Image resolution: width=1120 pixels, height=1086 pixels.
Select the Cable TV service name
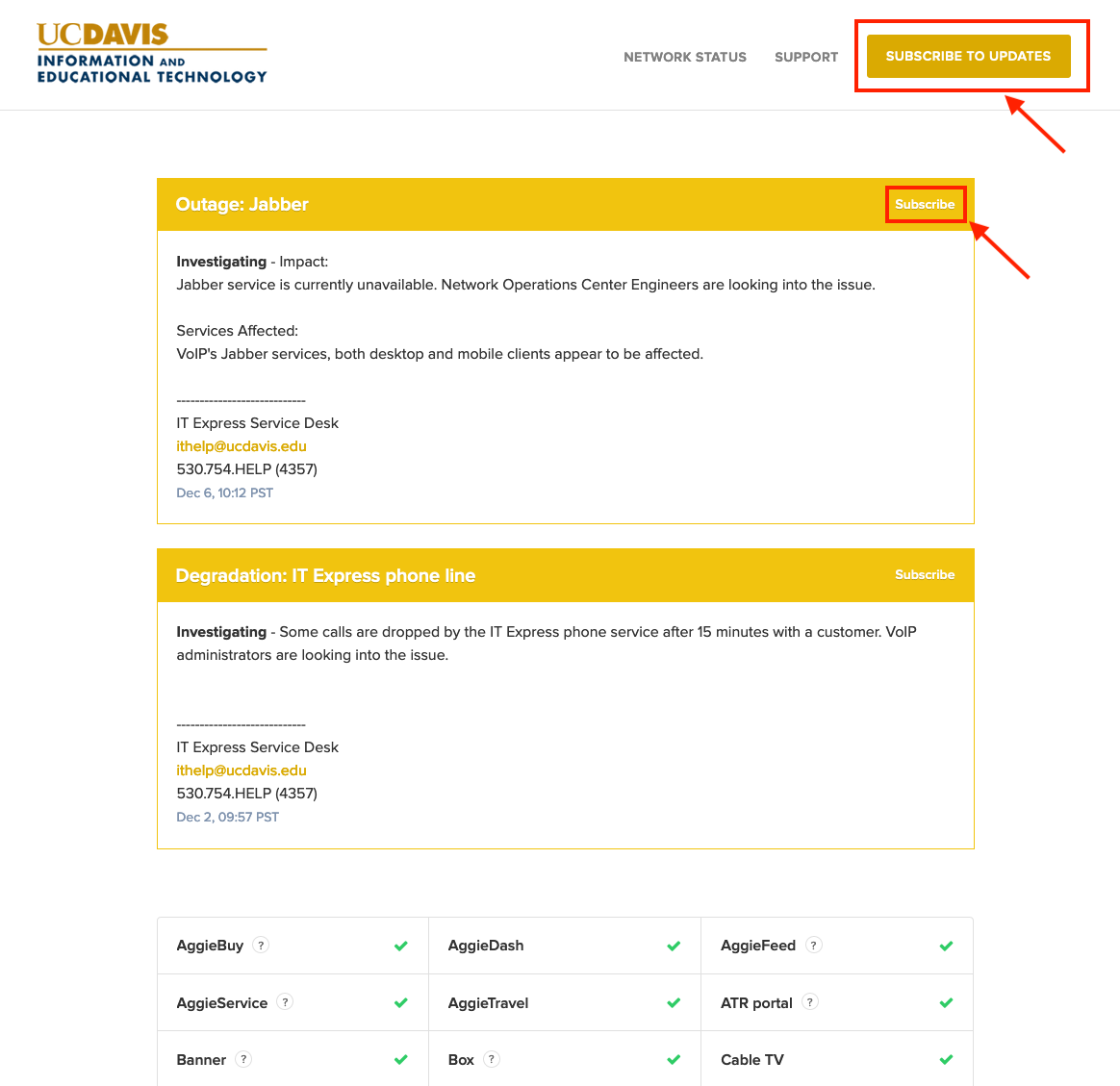(x=752, y=1060)
